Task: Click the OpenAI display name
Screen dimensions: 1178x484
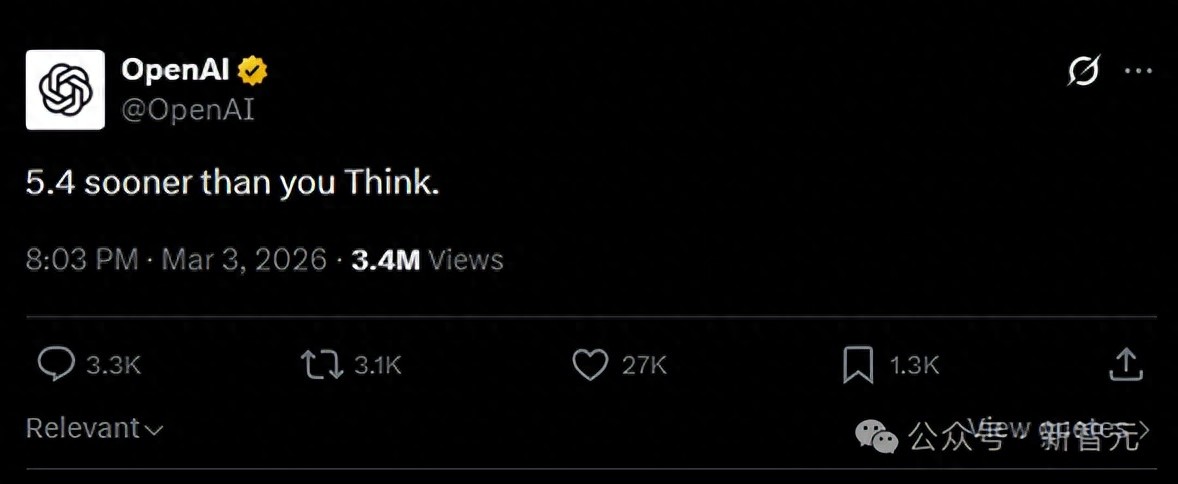Action: click(x=175, y=71)
